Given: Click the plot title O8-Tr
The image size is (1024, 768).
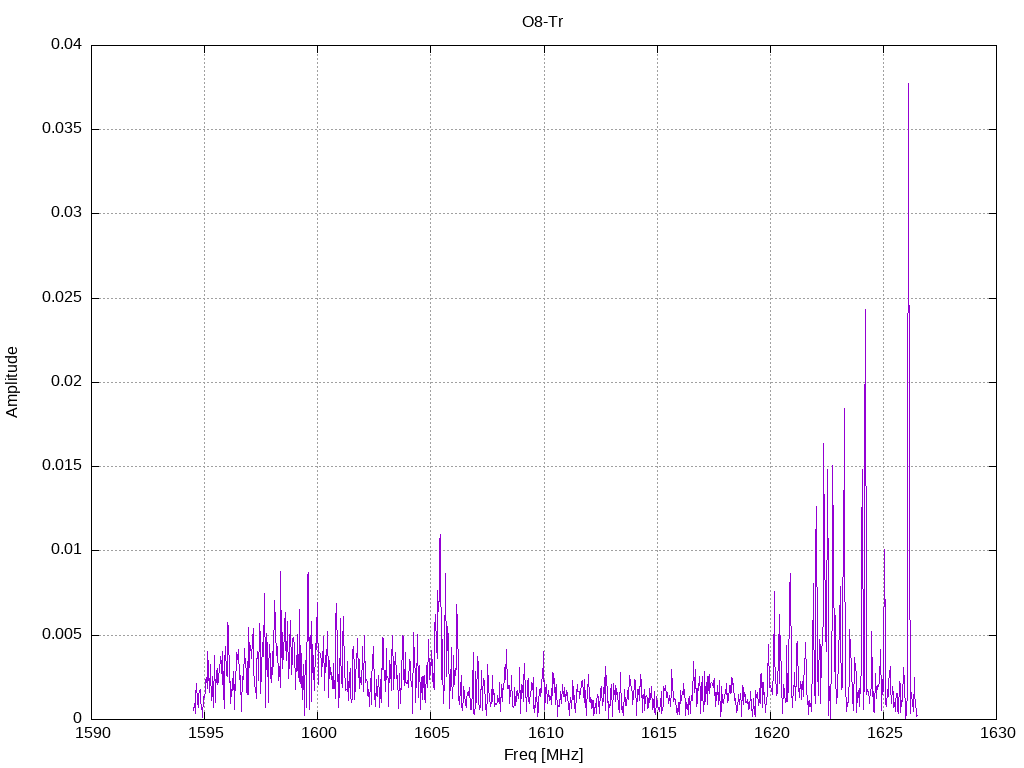Looking at the screenshot, I should coord(543,21).
